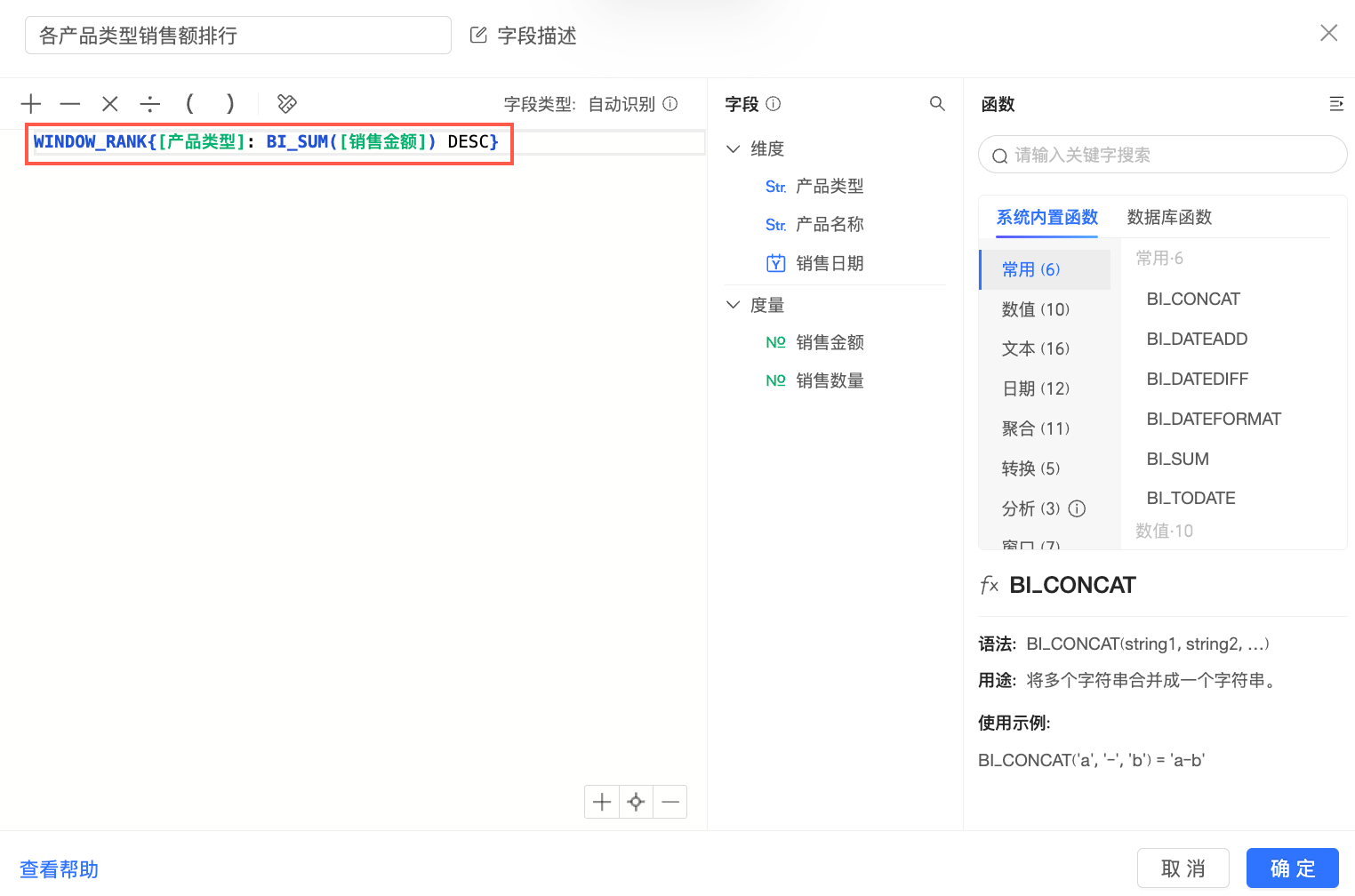Collapse the 维度 field group
Image resolution: width=1355 pixels, height=896 pixels.
coord(734,148)
